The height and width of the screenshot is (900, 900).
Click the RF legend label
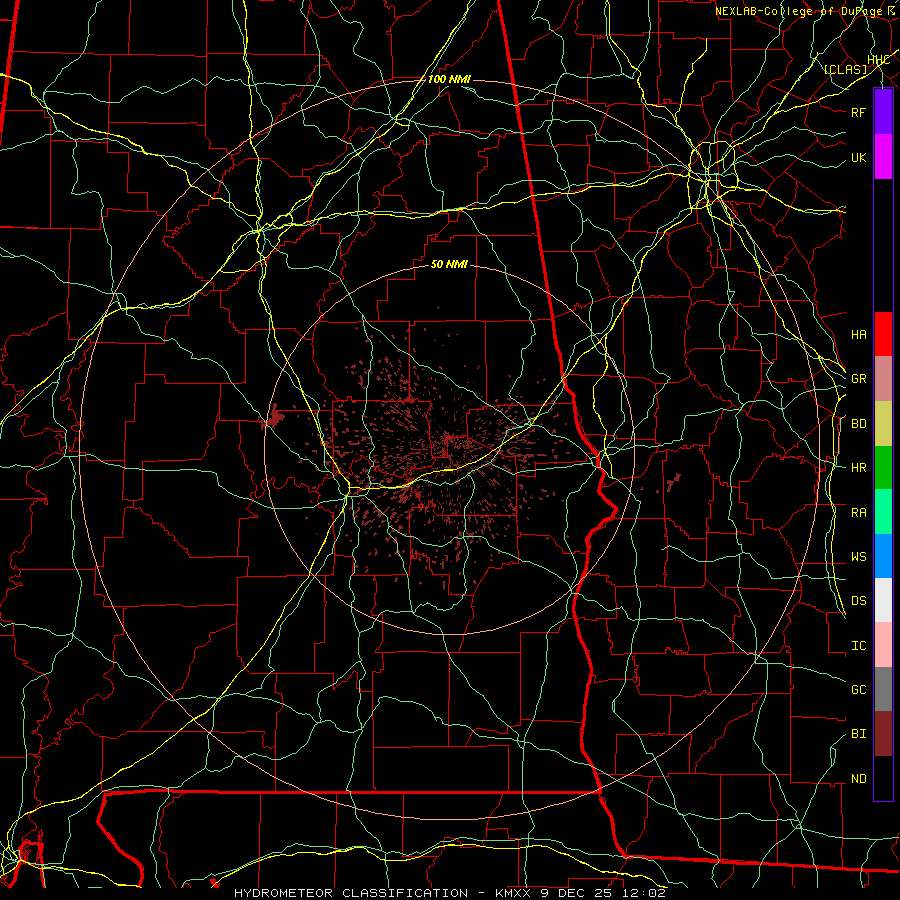tap(859, 112)
